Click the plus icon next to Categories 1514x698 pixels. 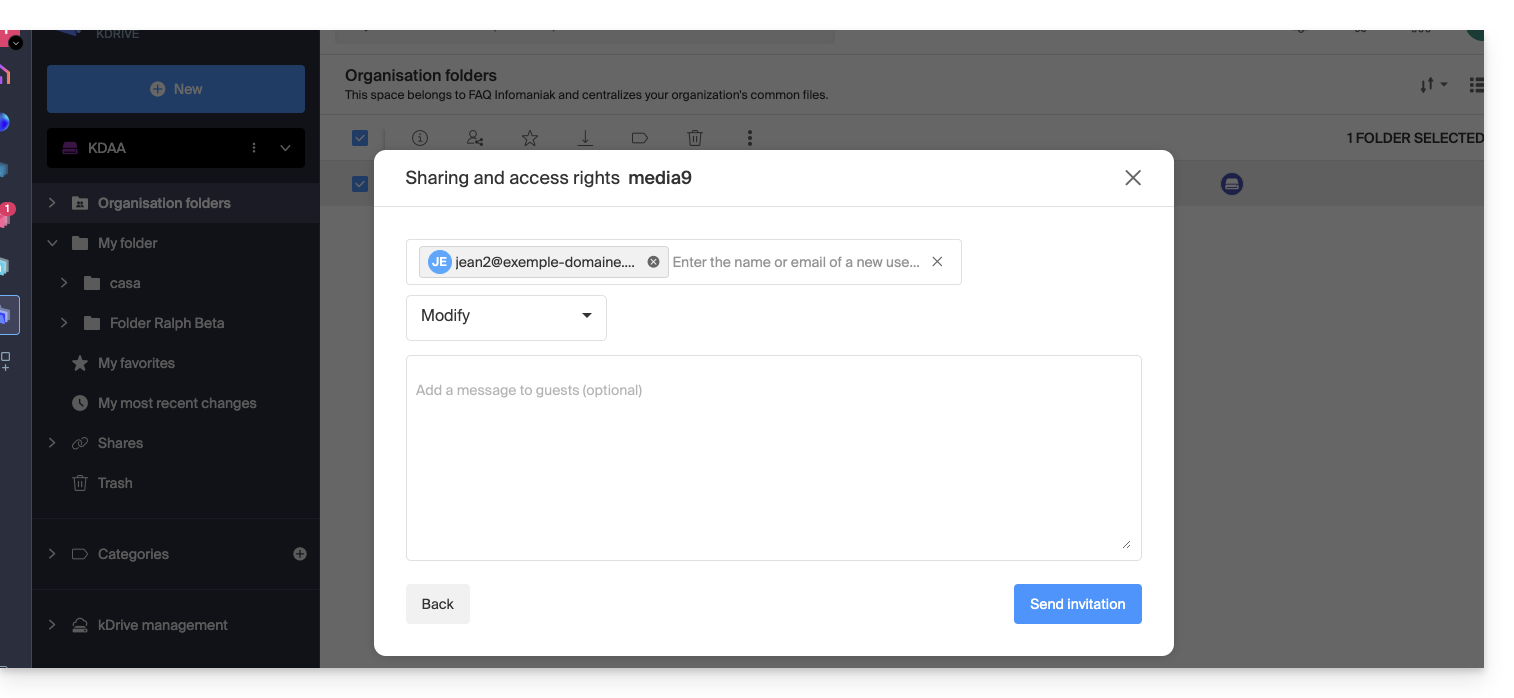click(x=300, y=554)
